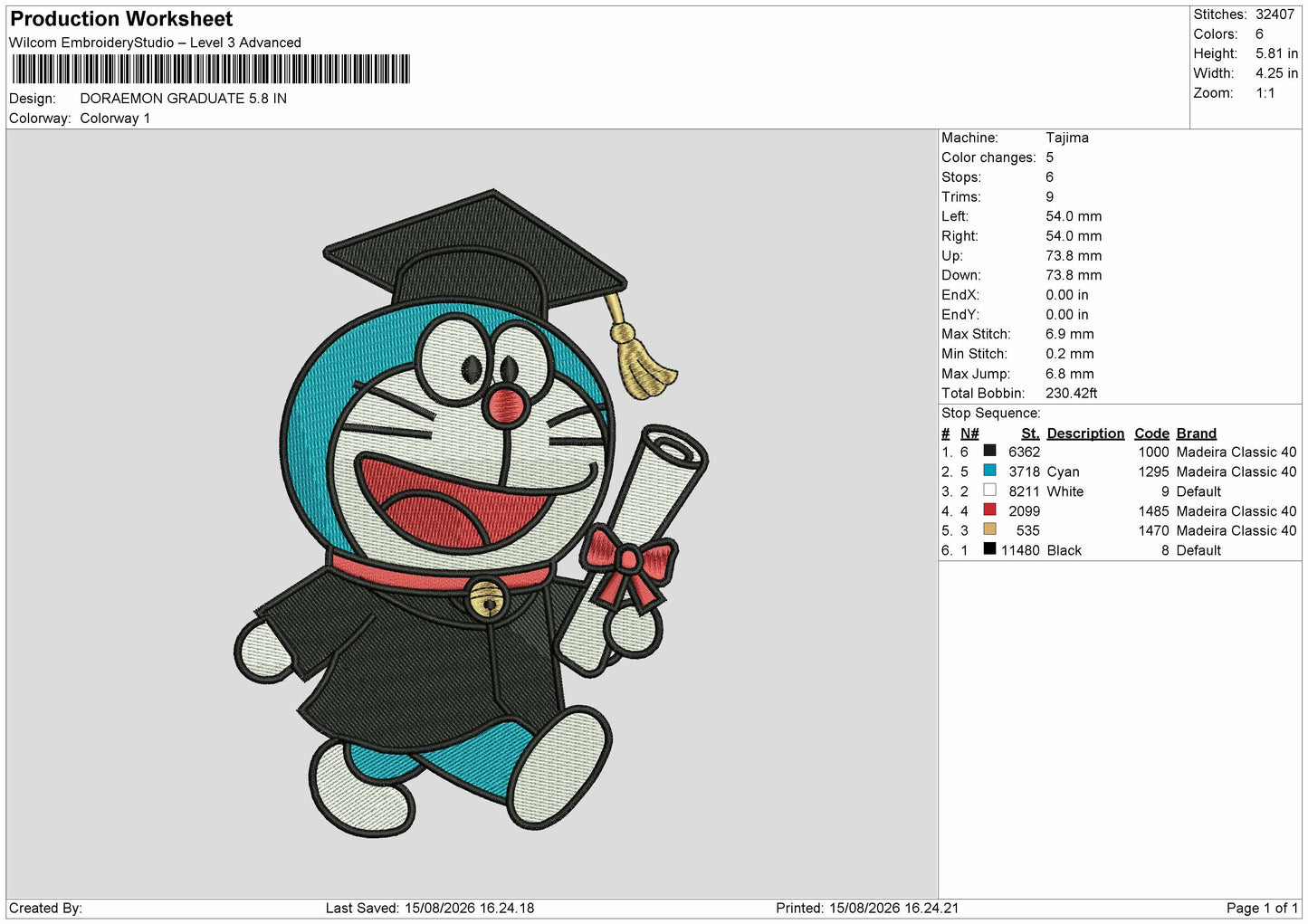Click code '1295' in the Cyan row

1154,472
